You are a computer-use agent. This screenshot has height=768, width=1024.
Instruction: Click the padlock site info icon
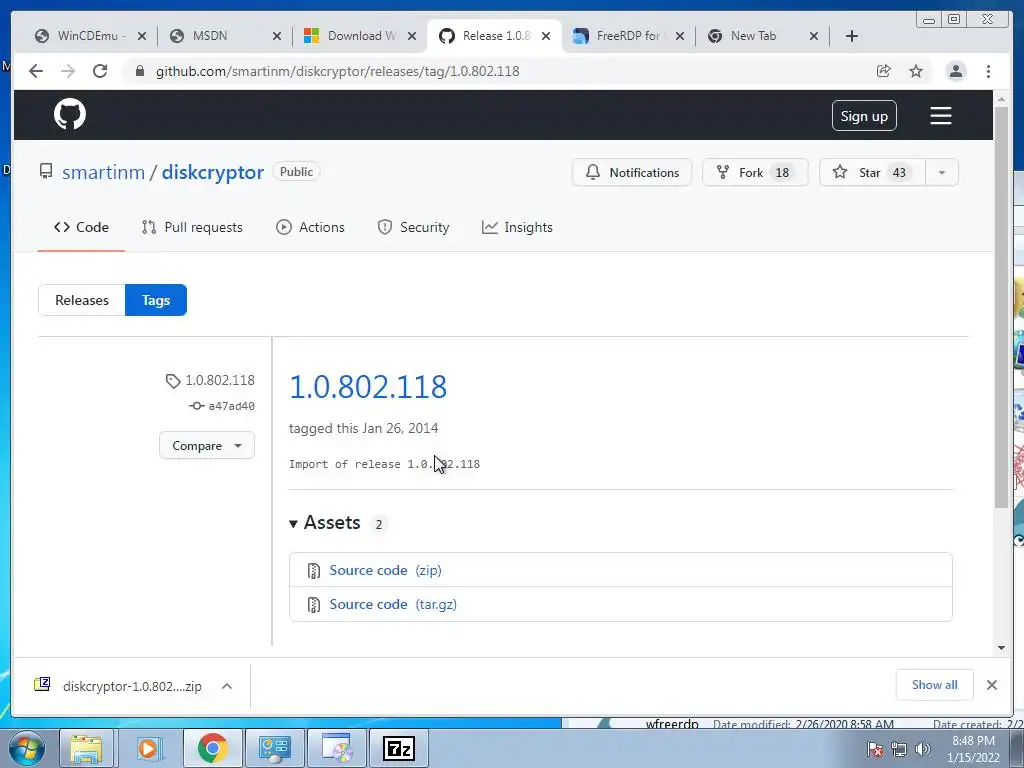(x=139, y=71)
